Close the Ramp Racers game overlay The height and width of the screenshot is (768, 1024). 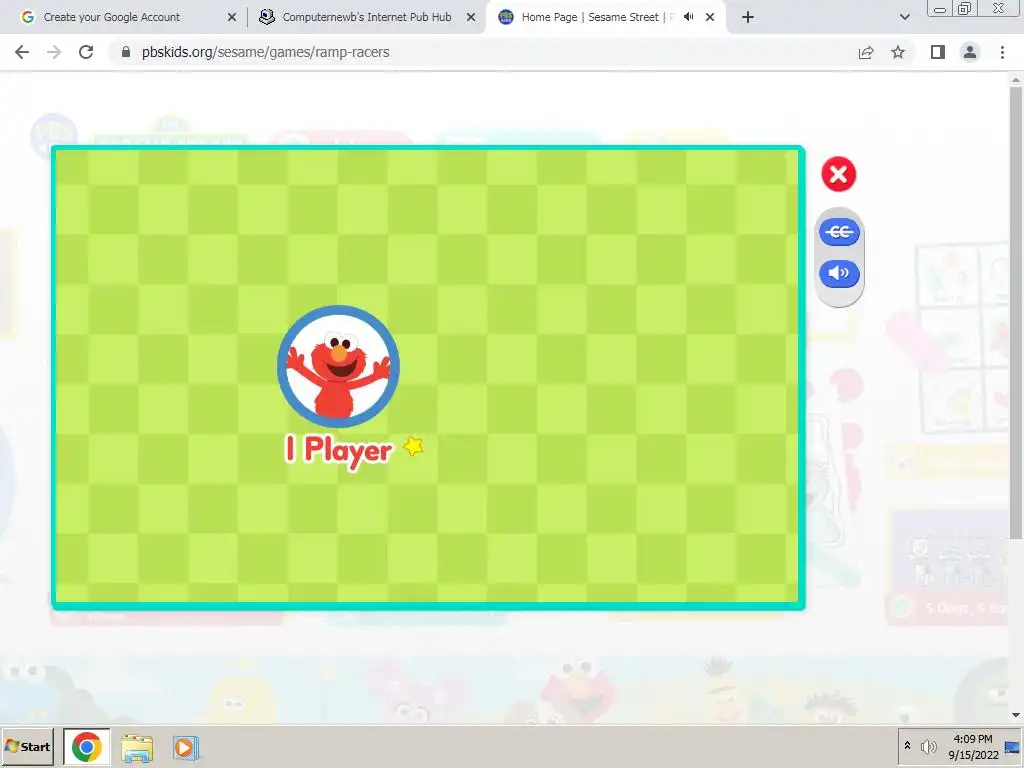point(839,174)
